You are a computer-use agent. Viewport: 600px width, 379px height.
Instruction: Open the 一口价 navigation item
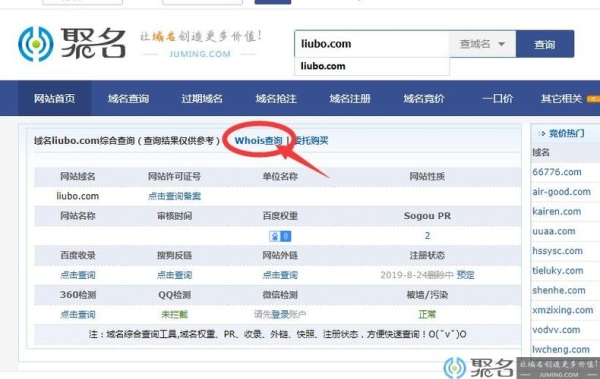click(497, 98)
